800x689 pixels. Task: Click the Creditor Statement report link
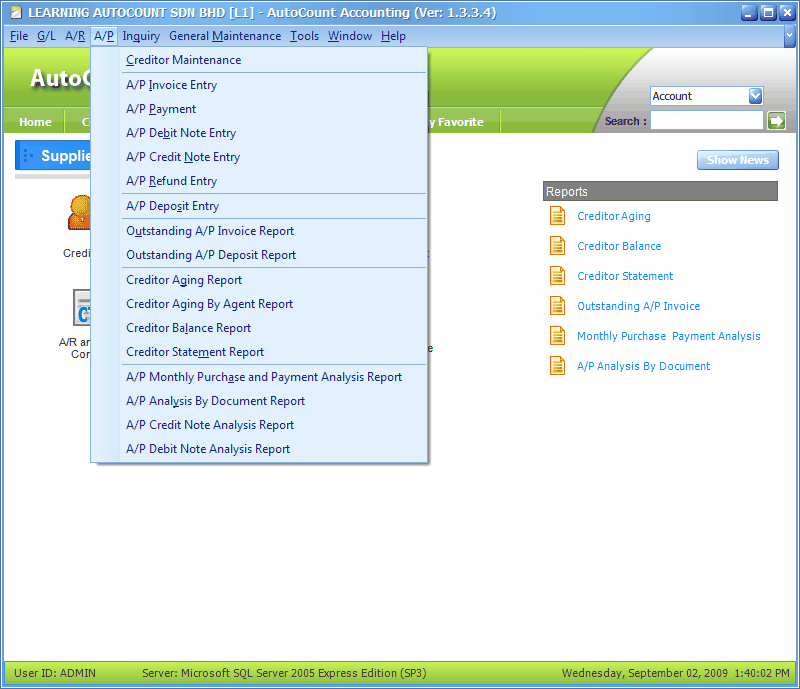tap(625, 276)
